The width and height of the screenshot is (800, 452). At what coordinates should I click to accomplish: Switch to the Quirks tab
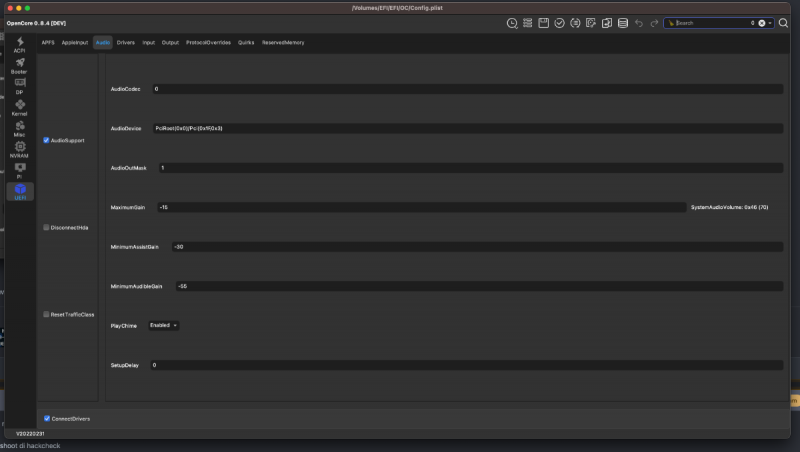point(246,42)
